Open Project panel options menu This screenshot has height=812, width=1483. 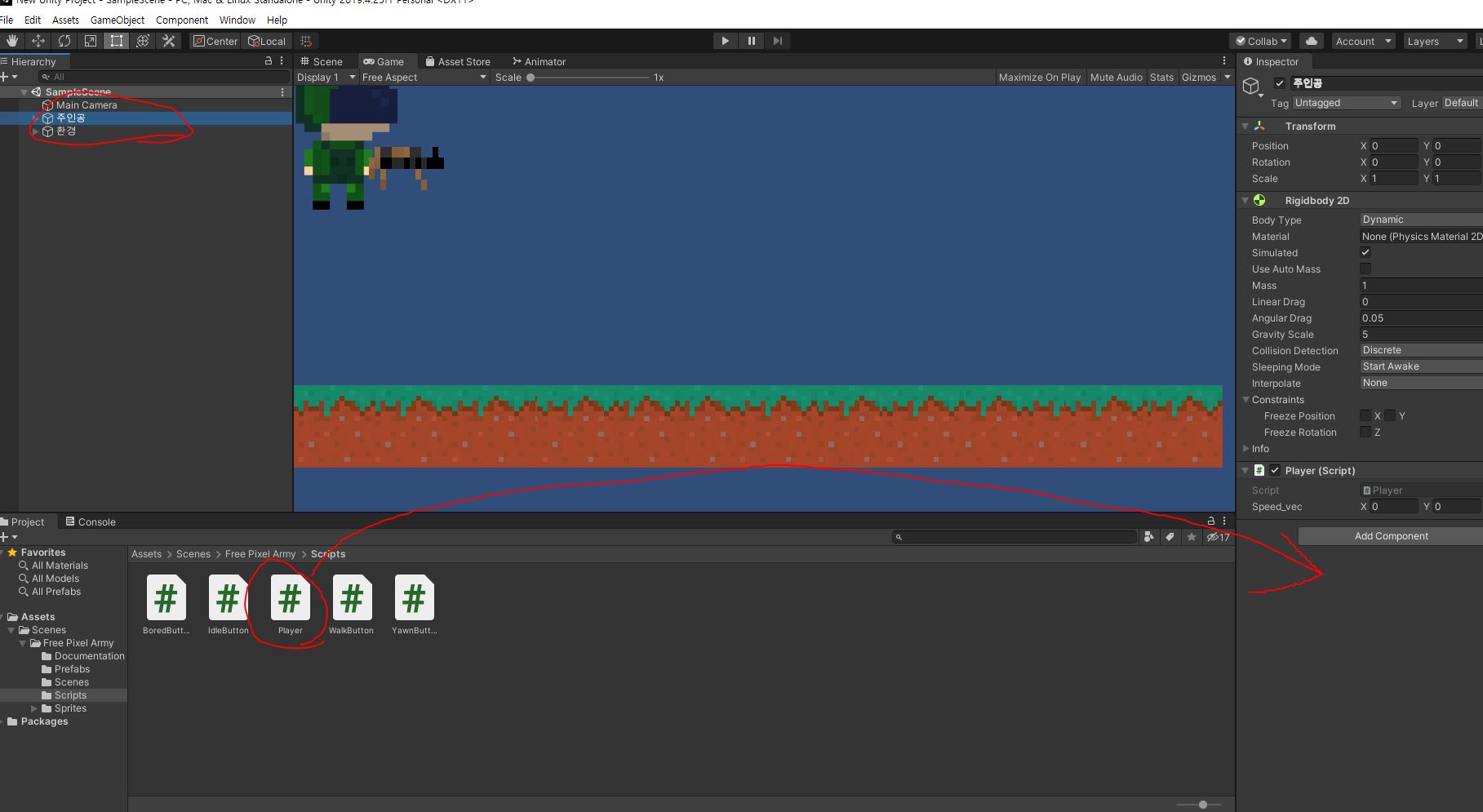(x=1223, y=521)
